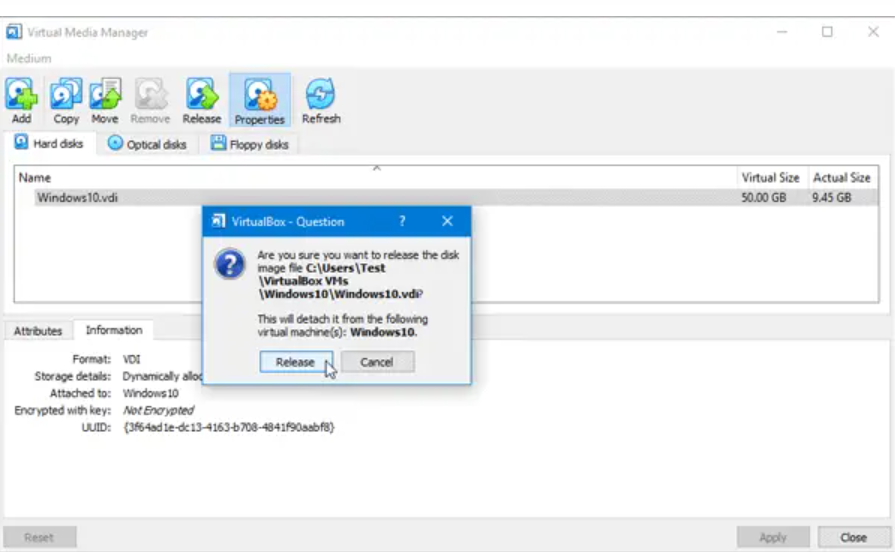The width and height of the screenshot is (895, 552).
Task: Switch to the Hard disks tab
Action: [x=49, y=143]
